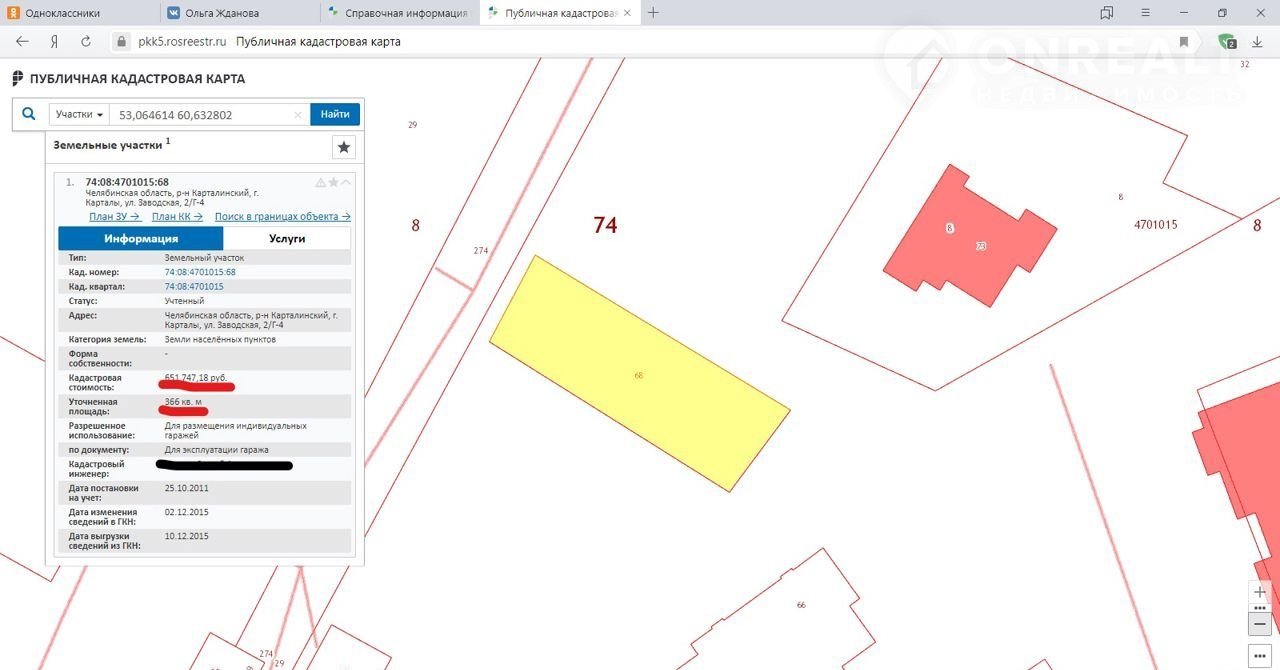The width and height of the screenshot is (1280, 670).
Task: Open the План КК link
Action: [x=177, y=216]
